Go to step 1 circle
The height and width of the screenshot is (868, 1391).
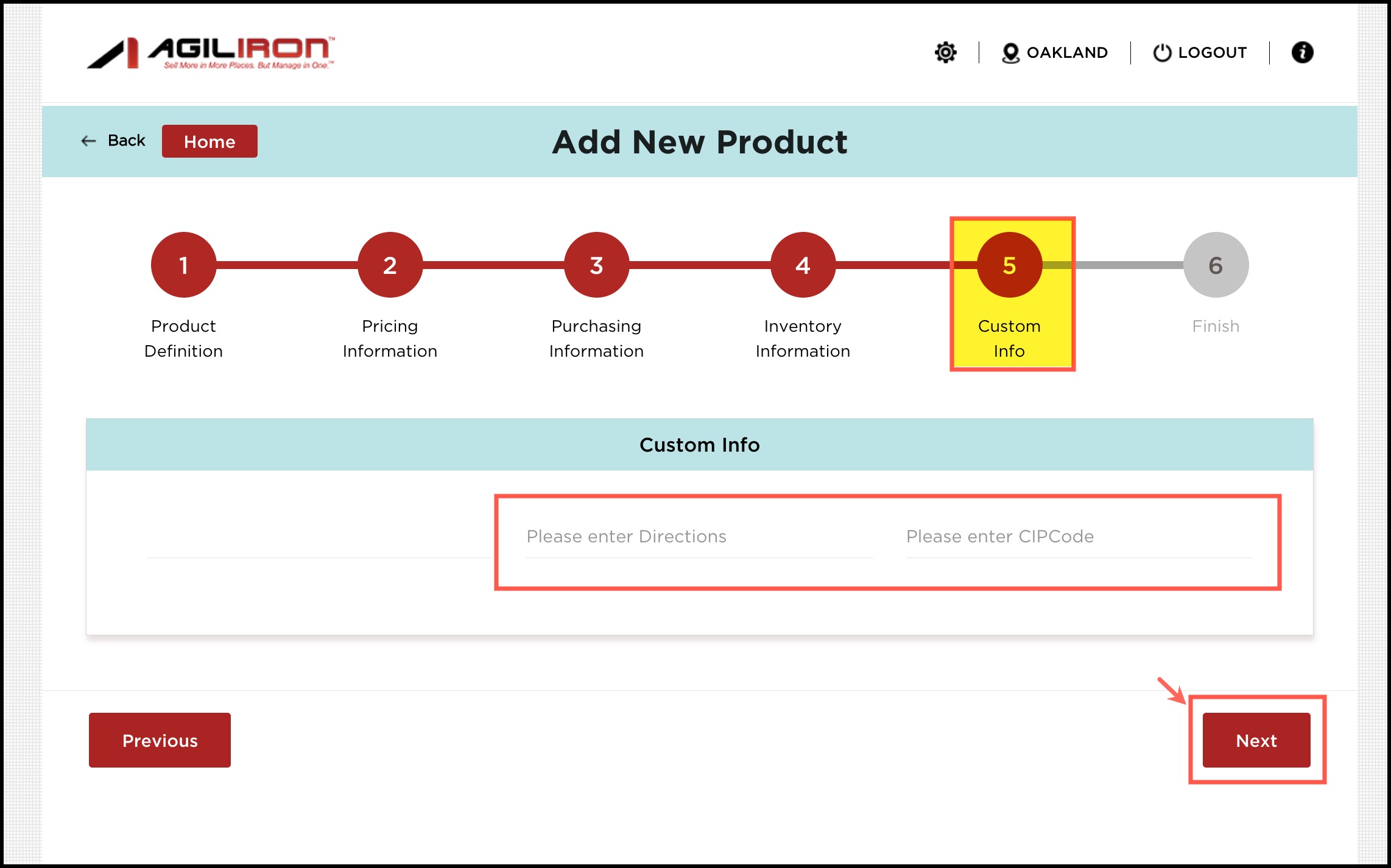click(x=183, y=265)
